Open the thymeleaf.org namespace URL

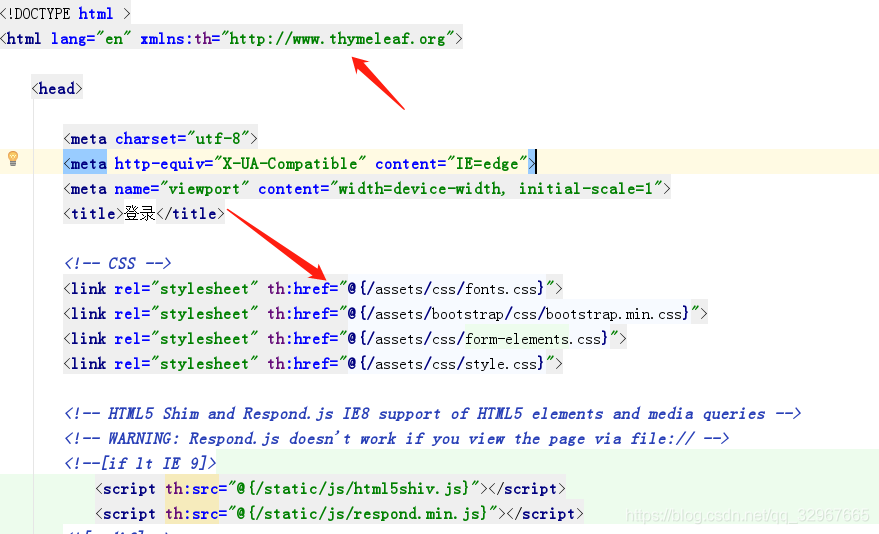[341, 39]
